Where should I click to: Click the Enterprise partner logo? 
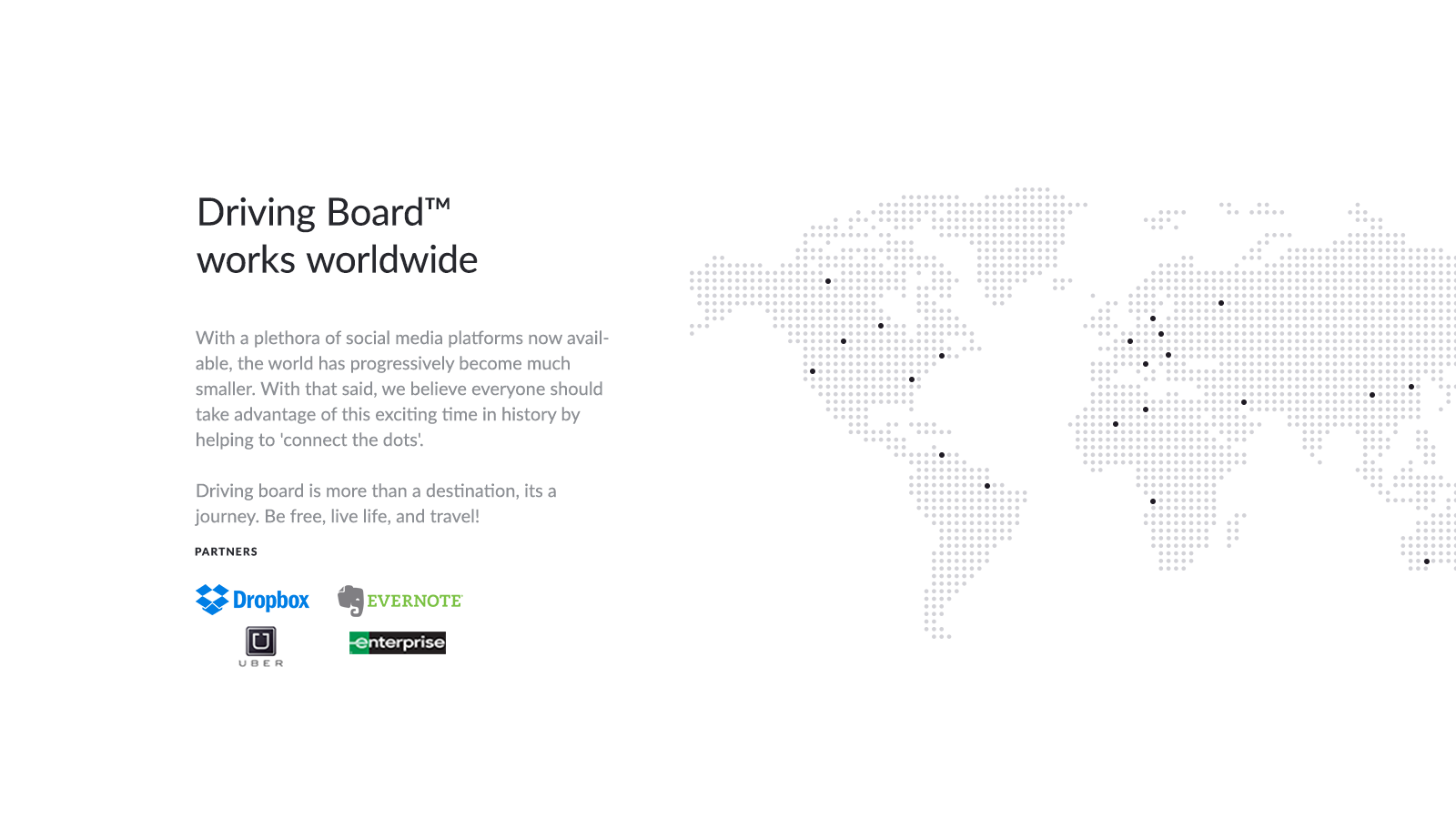[x=398, y=642]
